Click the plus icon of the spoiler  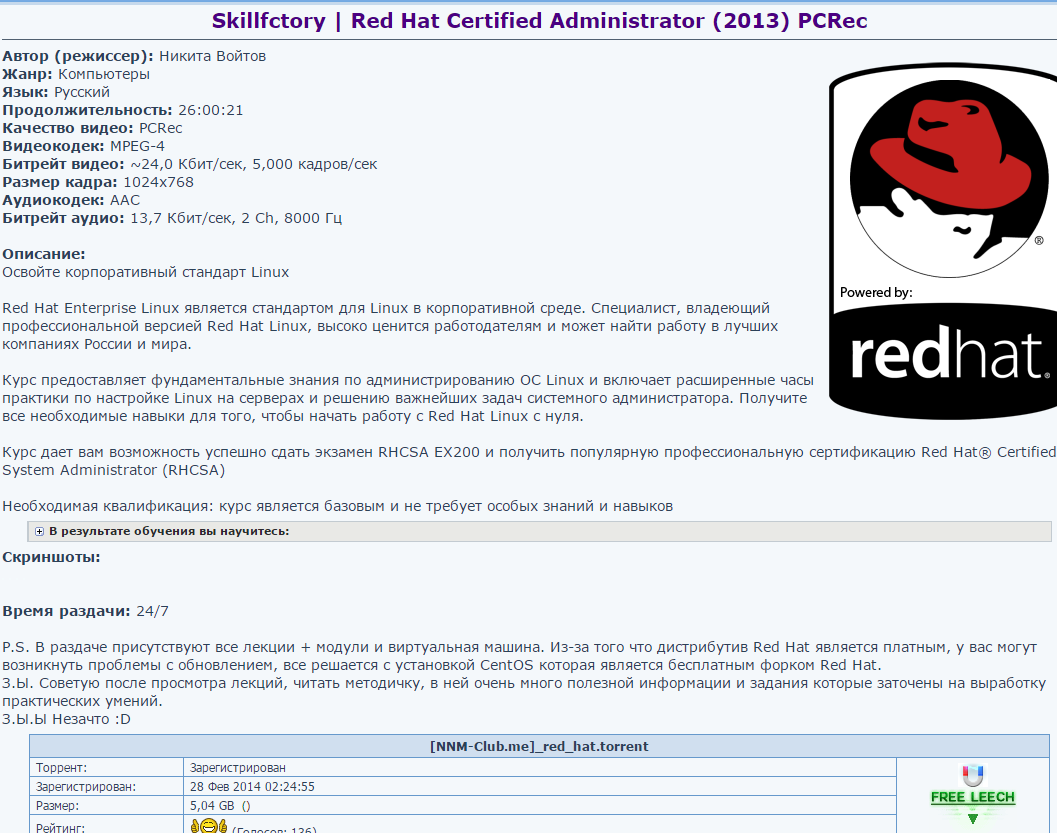(x=39, y=532)
